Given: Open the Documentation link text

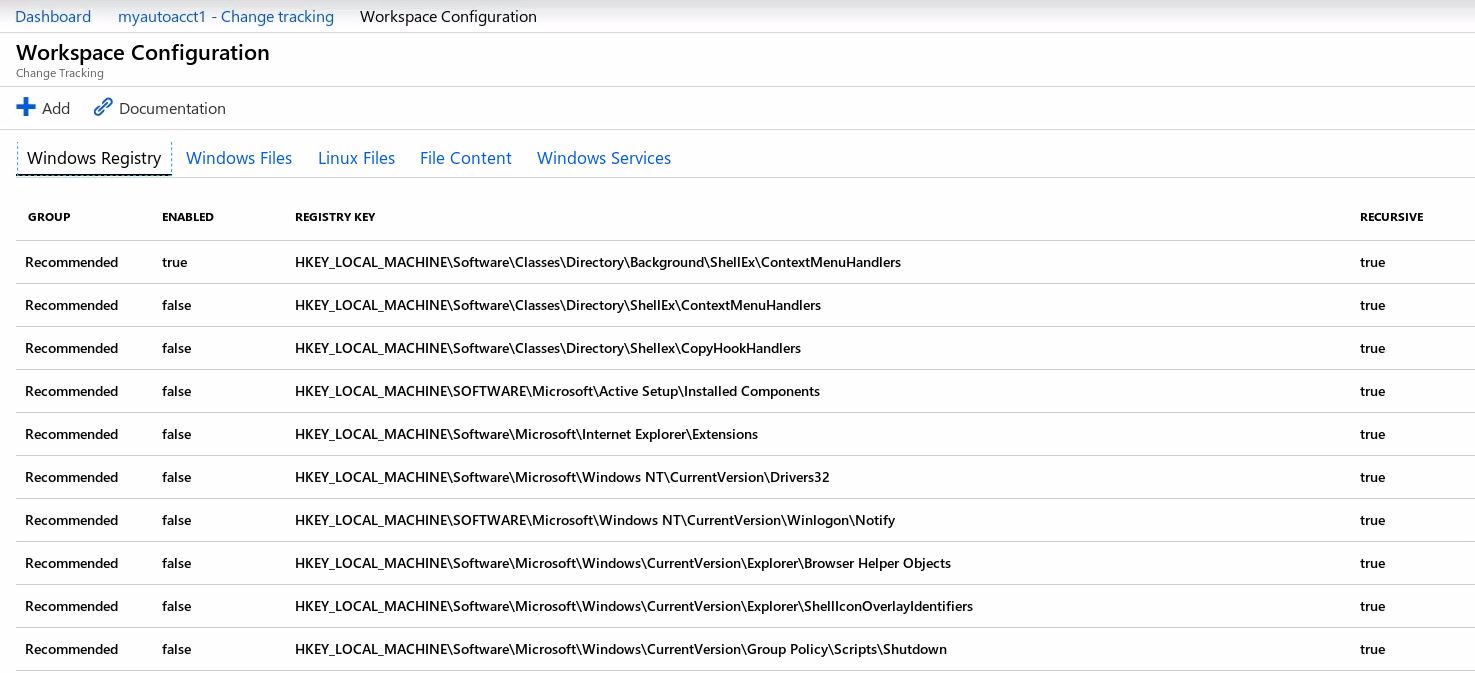Looking at the screenshot, I should [172, 108].
